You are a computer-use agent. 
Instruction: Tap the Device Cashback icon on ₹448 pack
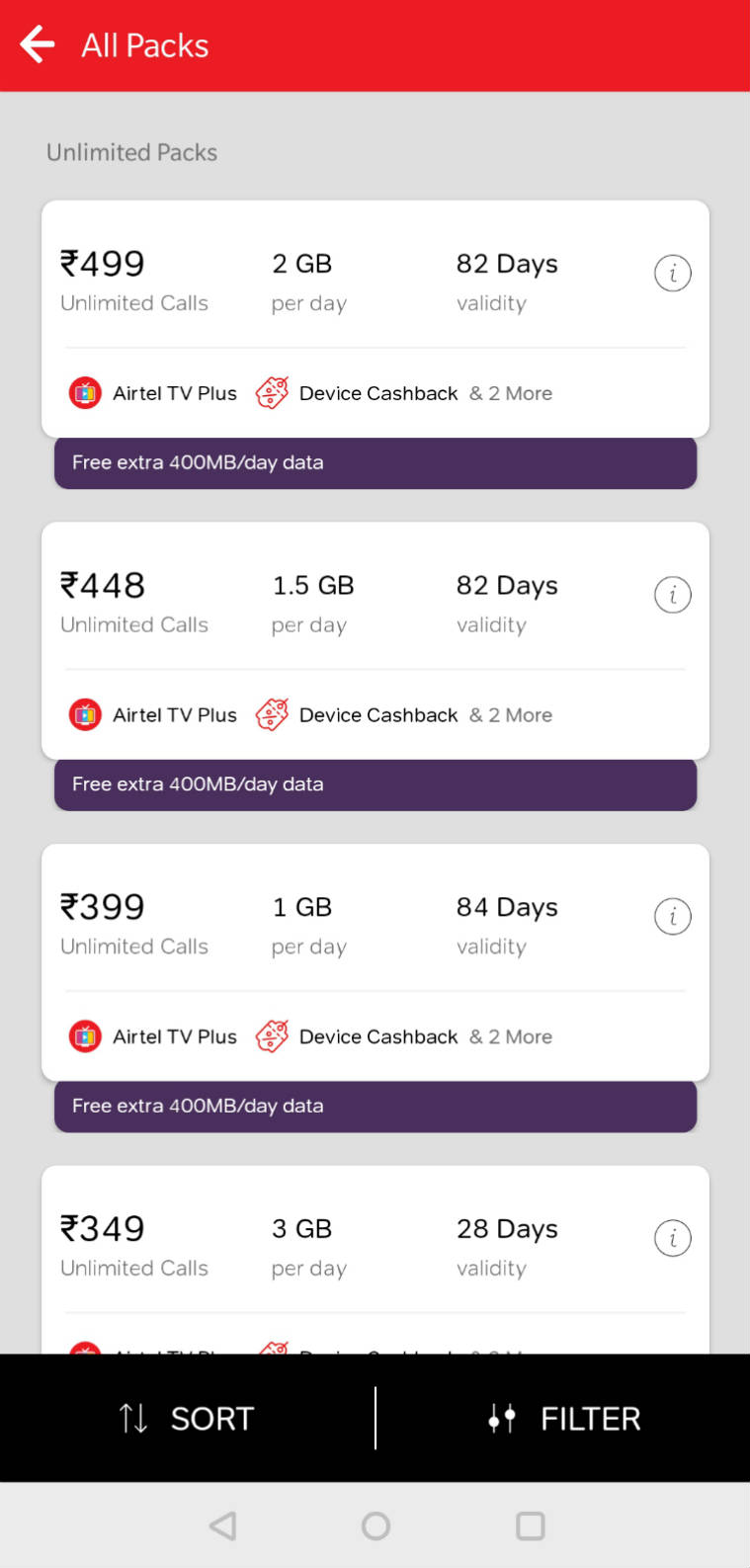tap(273, 714)
